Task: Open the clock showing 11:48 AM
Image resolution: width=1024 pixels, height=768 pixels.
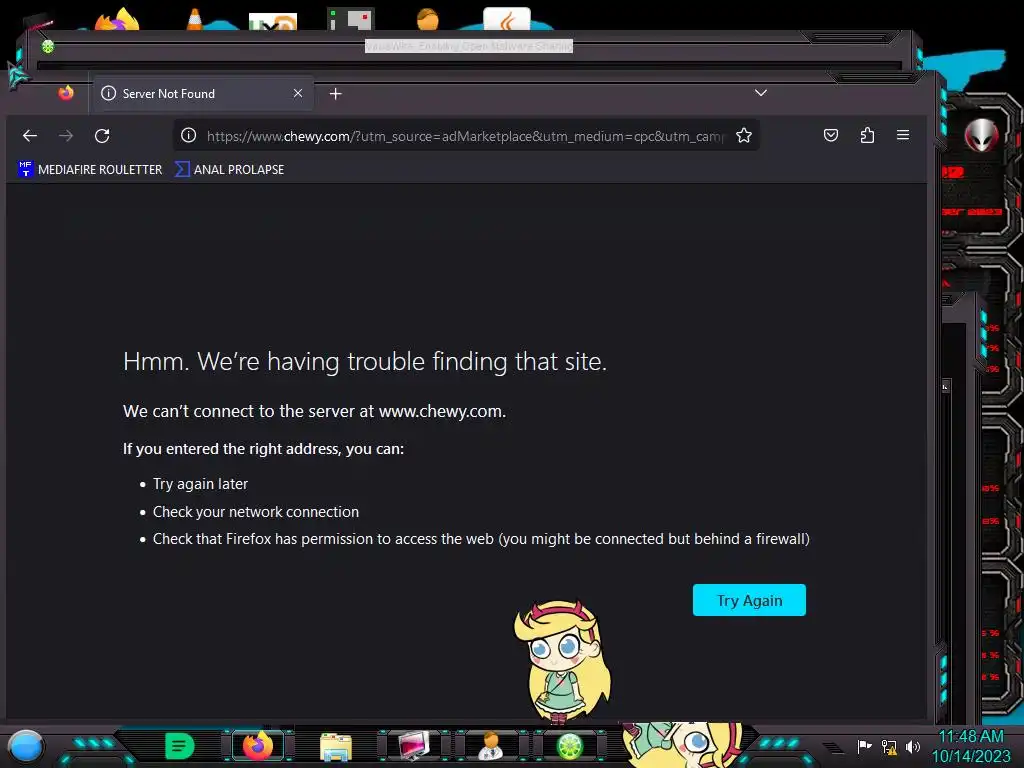Action: pyautogui.click(x=970, y=746)
